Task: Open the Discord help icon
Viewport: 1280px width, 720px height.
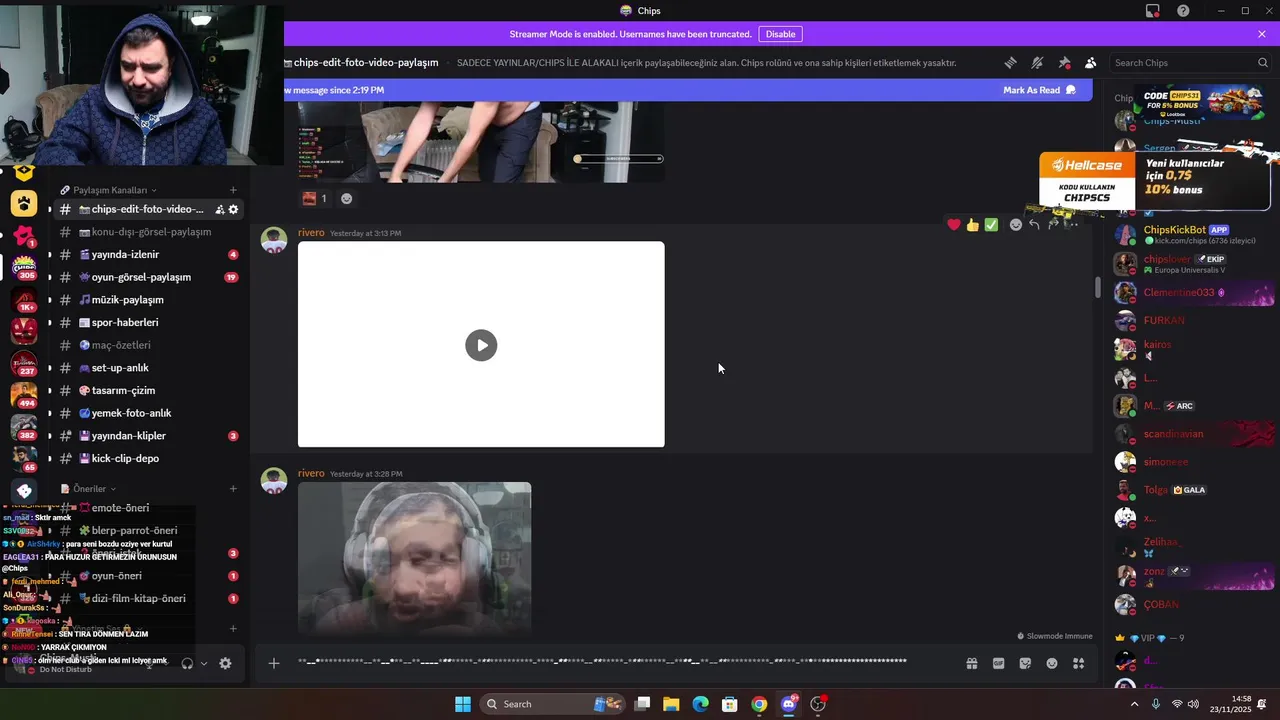Action: click(1183, 11)
